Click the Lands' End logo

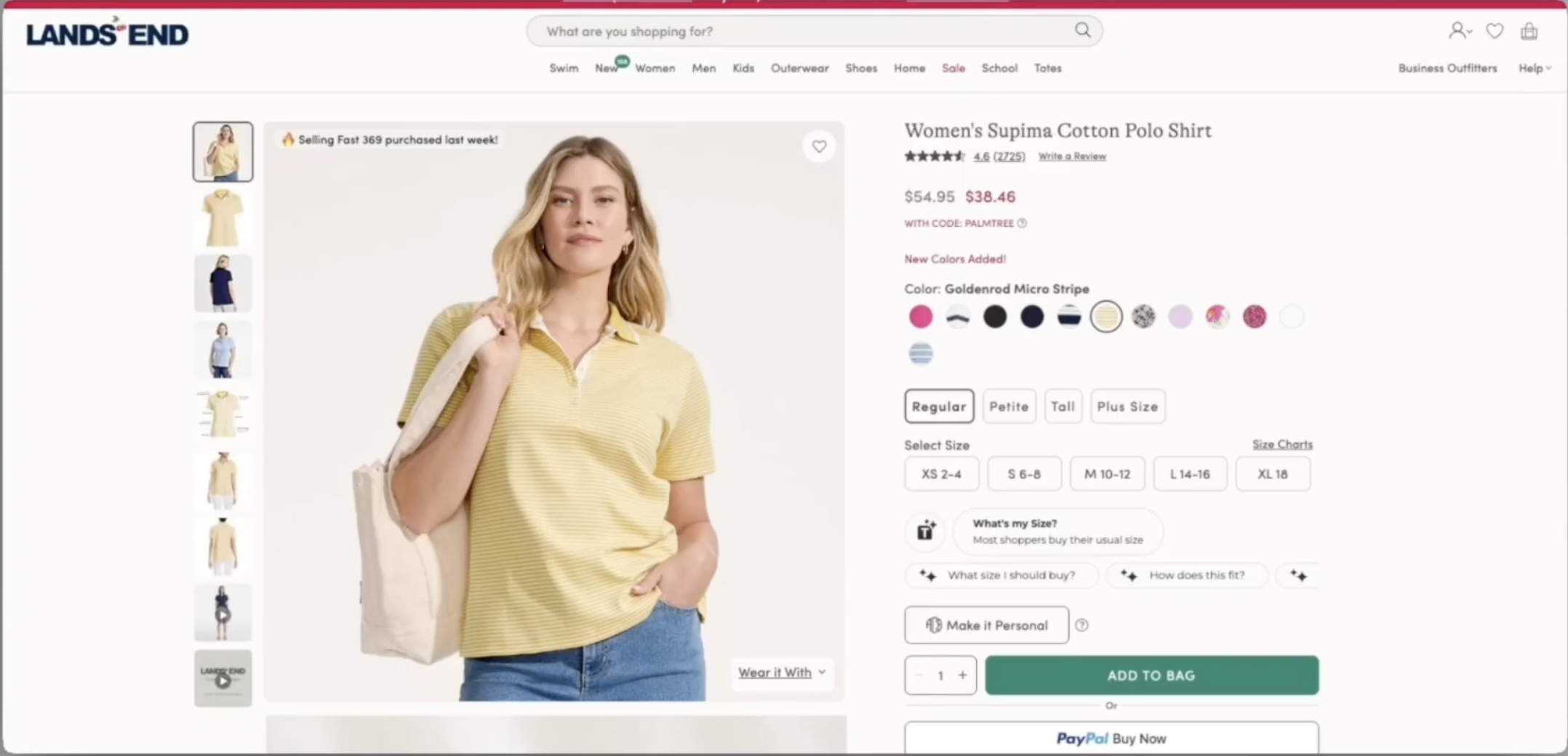click(107, 33)
